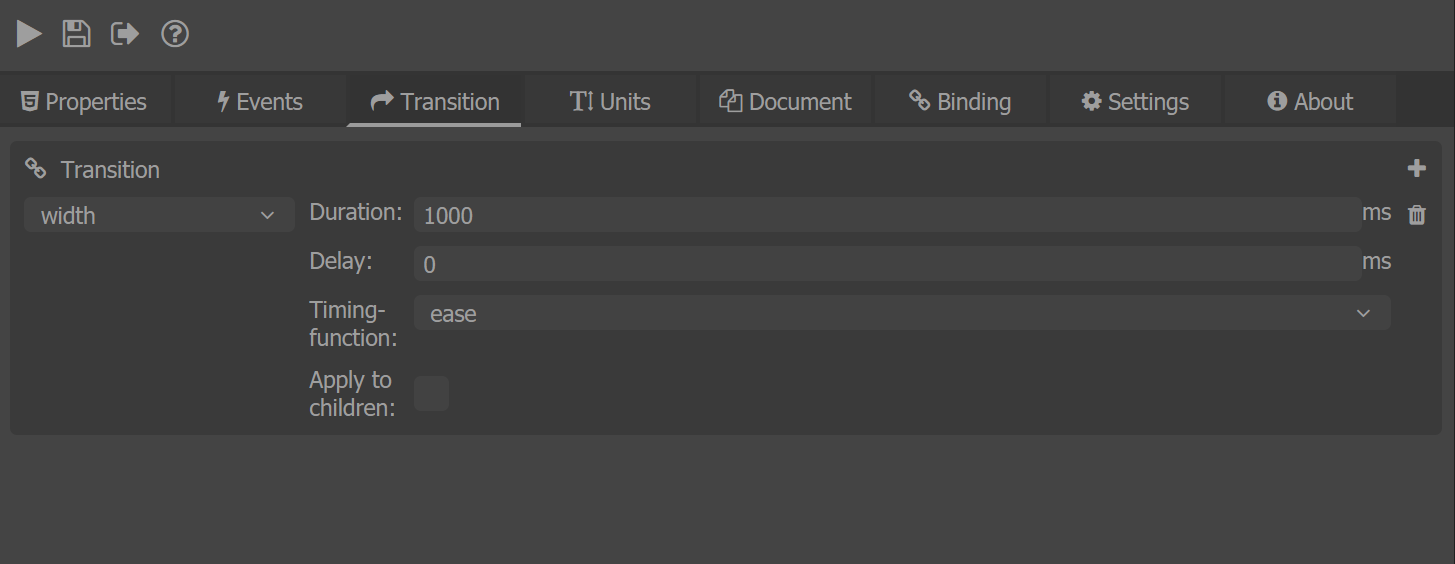Click the Transition panel heading text
1455x564 pixels.
pos(110,170)
